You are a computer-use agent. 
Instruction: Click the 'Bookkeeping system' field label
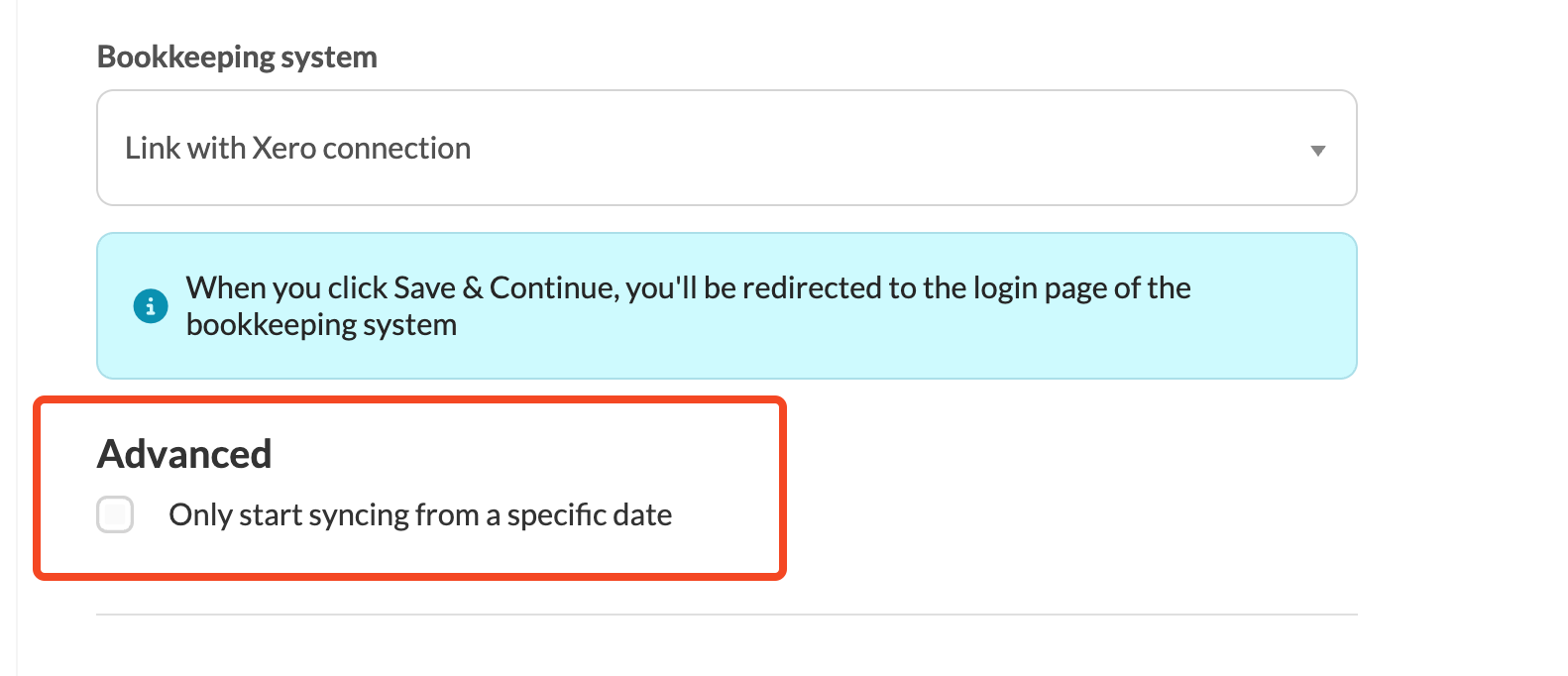237,56
